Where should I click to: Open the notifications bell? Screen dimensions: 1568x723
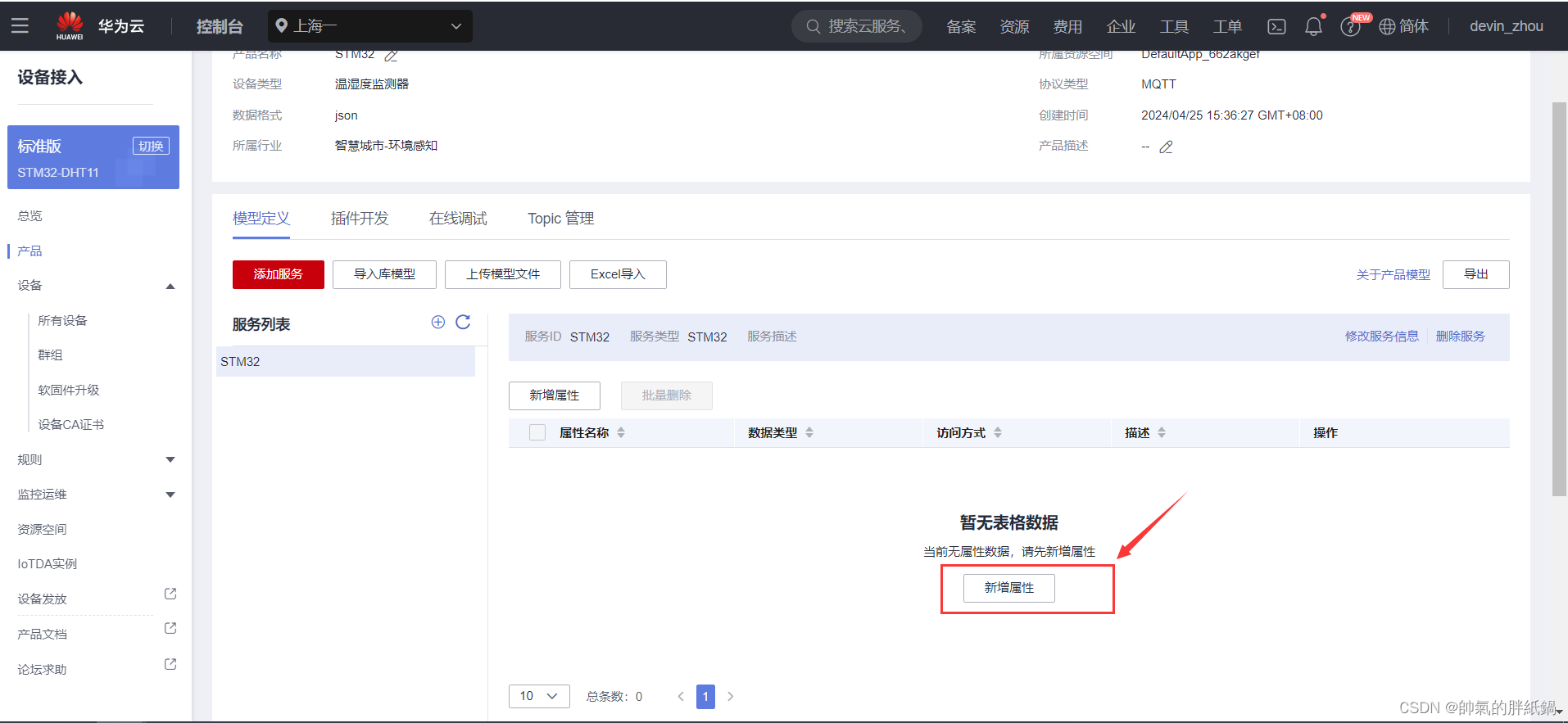[1313, 26]
